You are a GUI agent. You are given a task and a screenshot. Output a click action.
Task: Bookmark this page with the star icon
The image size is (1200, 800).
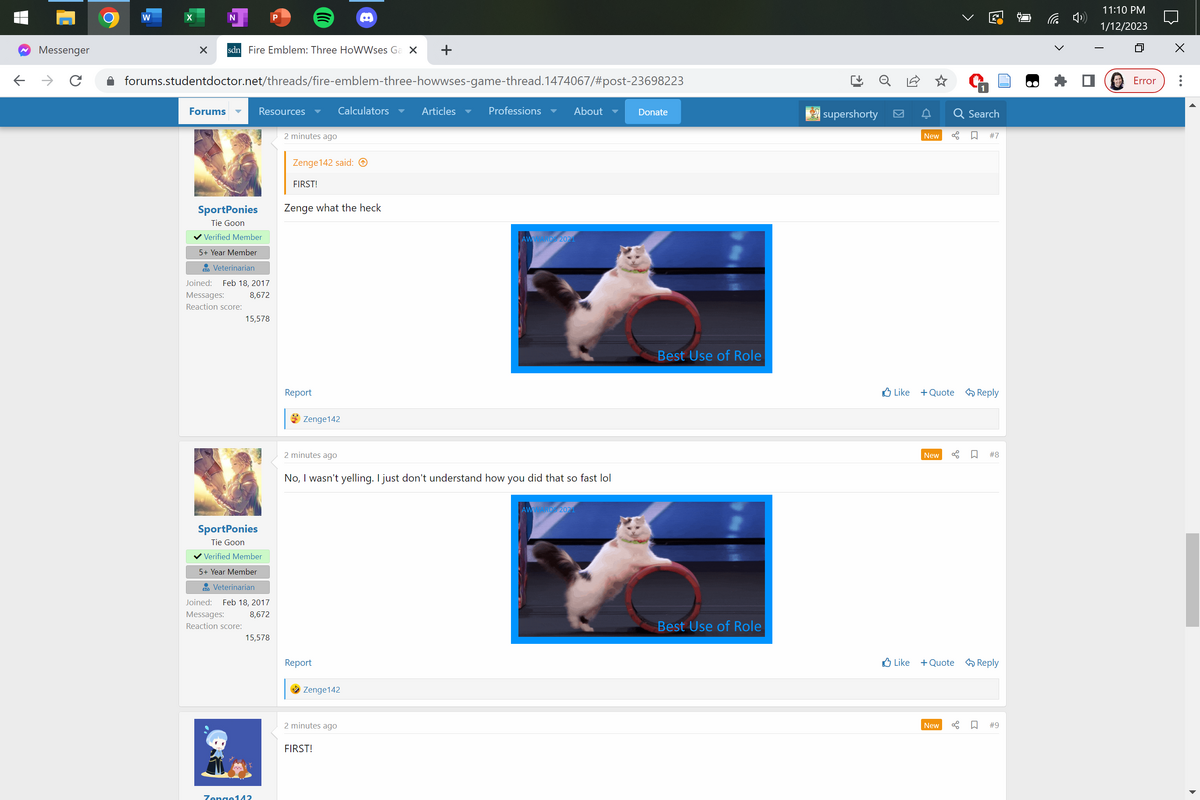tap(941, 81)
